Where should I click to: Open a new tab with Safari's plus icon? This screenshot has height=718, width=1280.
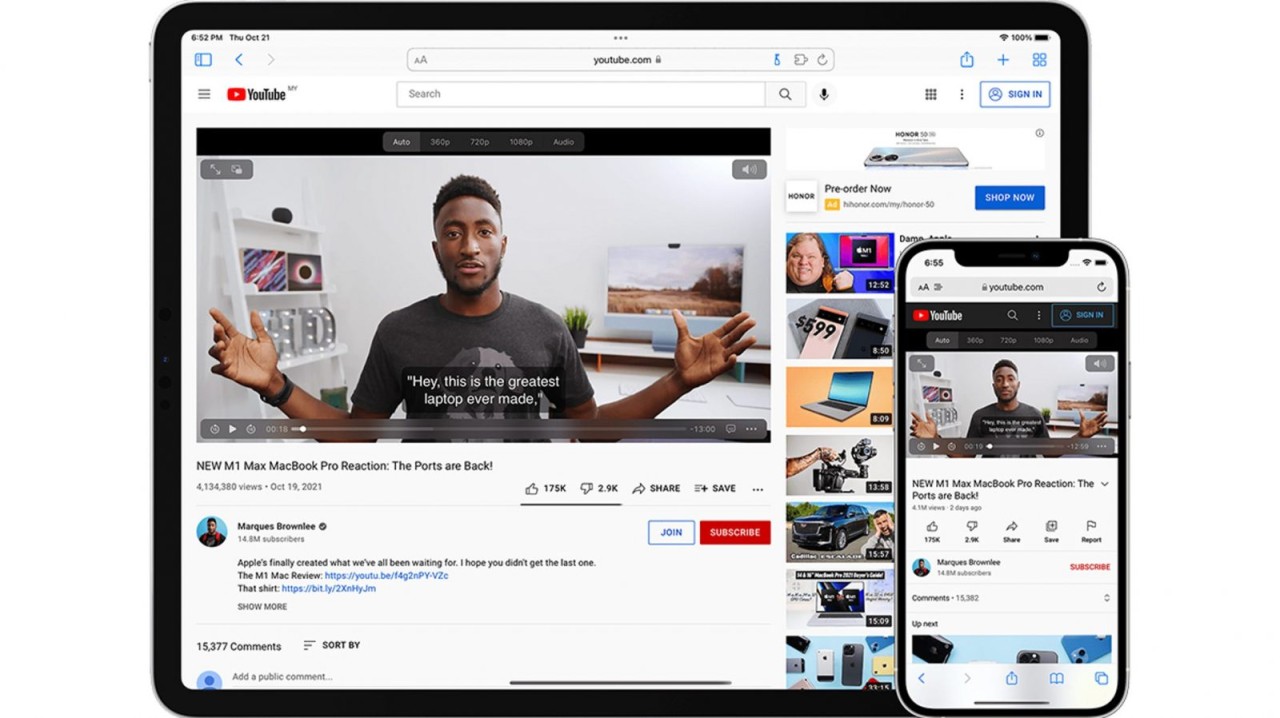coord(1003,59)
